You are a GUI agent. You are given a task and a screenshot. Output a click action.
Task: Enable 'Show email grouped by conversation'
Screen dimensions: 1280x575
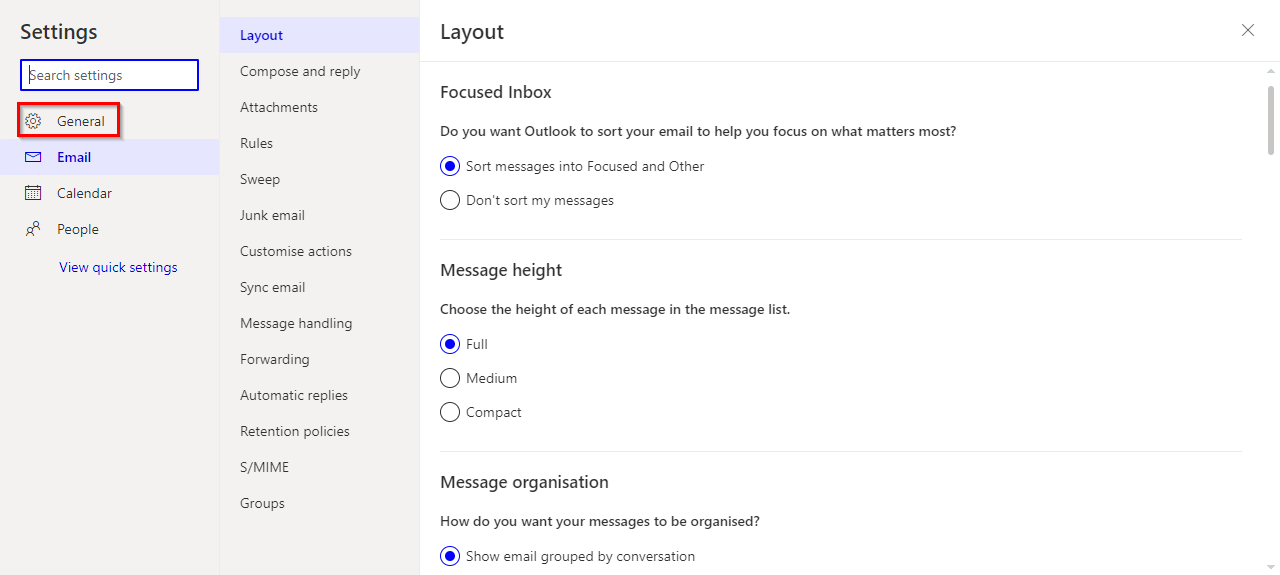[x=450, y=556]
